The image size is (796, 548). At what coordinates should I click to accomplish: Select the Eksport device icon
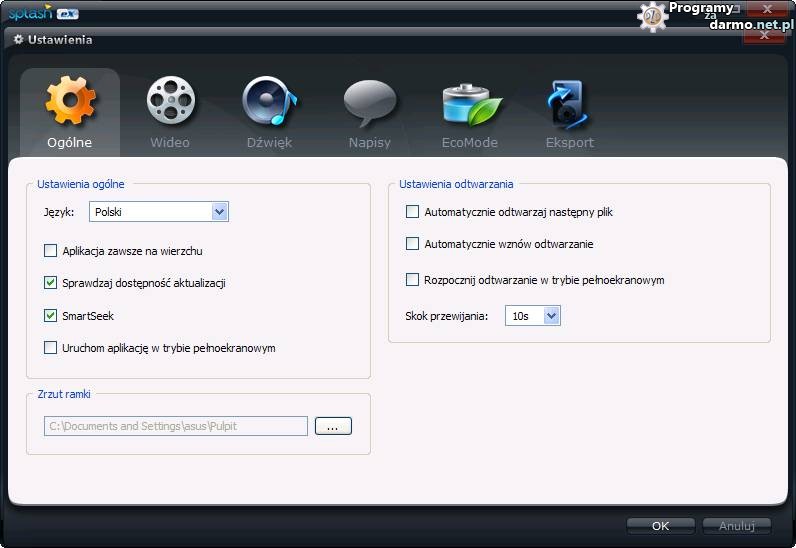tap(569, 102)
